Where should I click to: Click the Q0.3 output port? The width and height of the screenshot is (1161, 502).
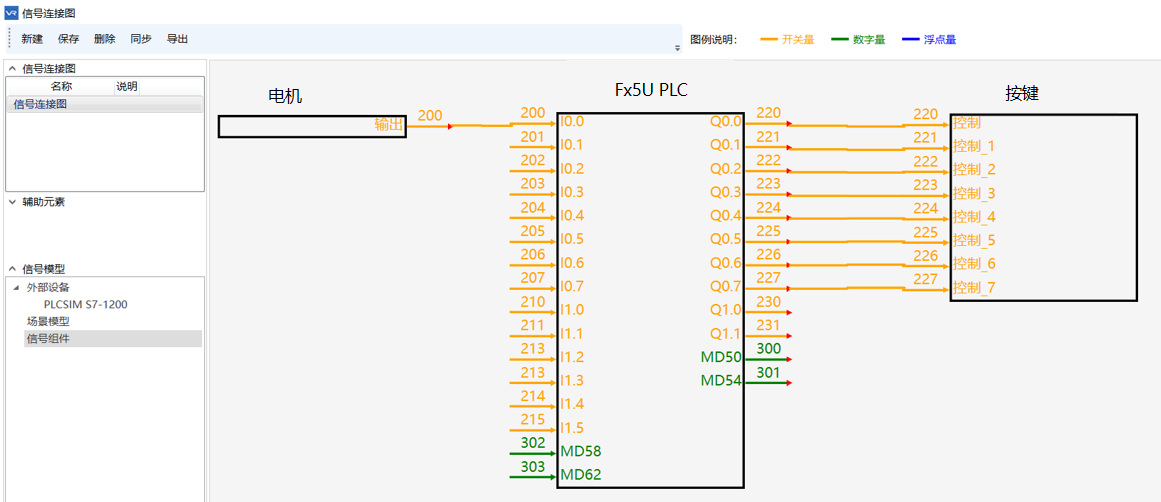(x=725, y=193)
